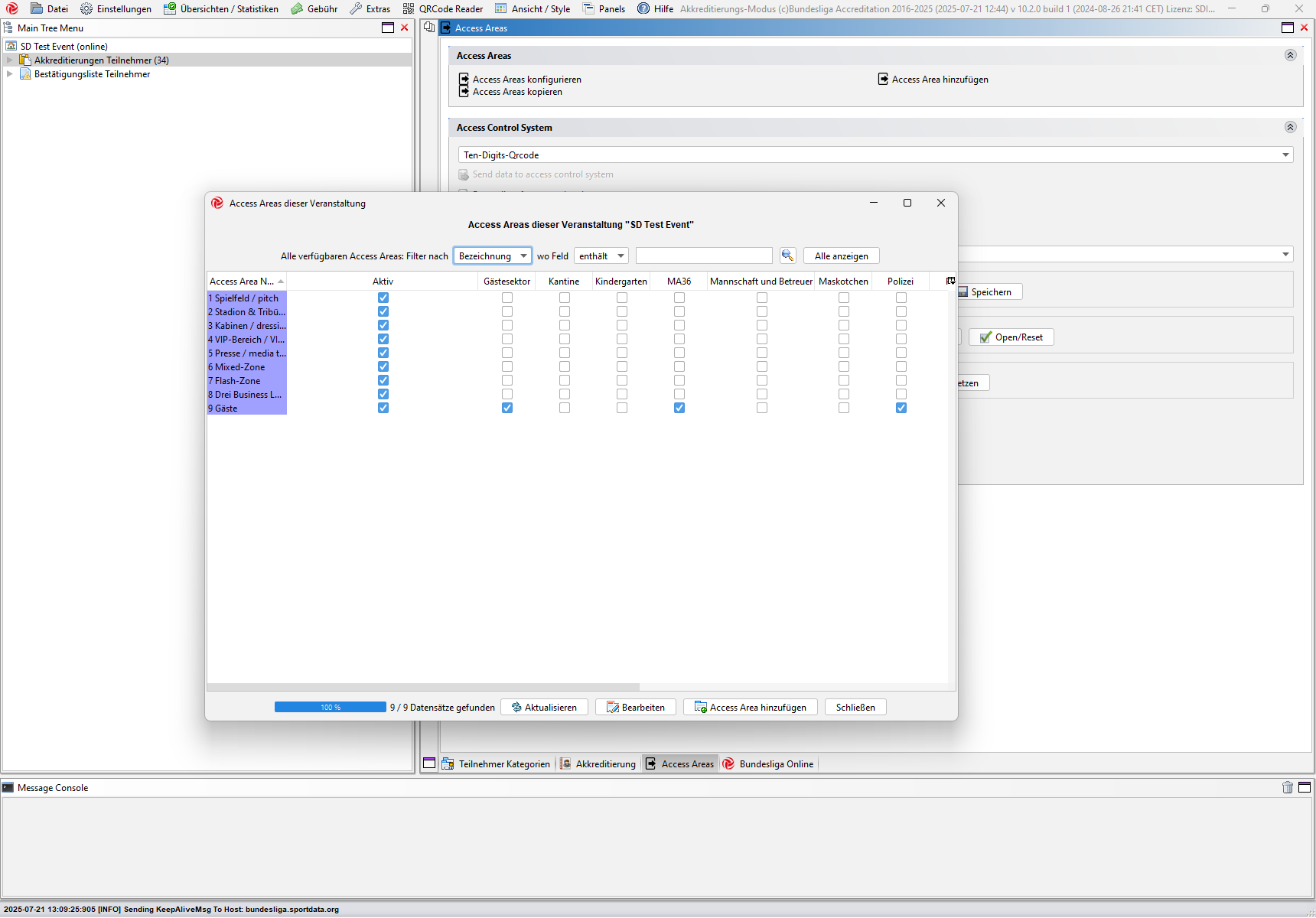The image size is (1316, 918).
Task: Check Kindergarten for 7 Flash-Zone row
Action: (x=622, y=380)
